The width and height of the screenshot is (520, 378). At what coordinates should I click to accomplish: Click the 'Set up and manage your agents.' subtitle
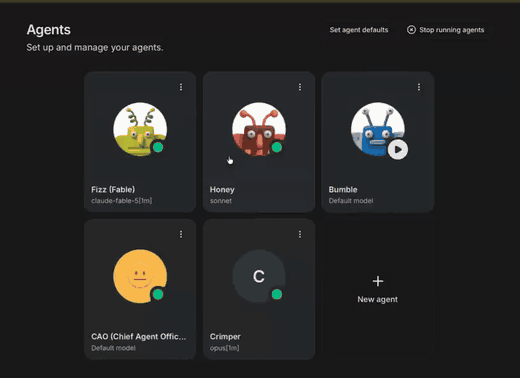(95, 47)
